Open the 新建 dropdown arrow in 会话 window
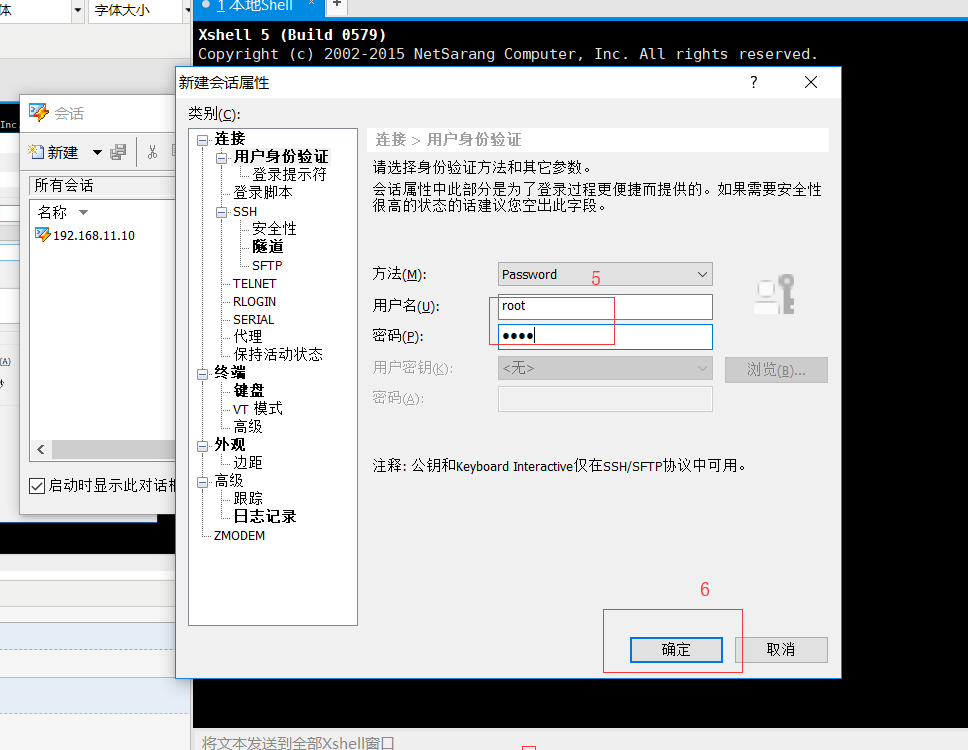 click(97, 152)
